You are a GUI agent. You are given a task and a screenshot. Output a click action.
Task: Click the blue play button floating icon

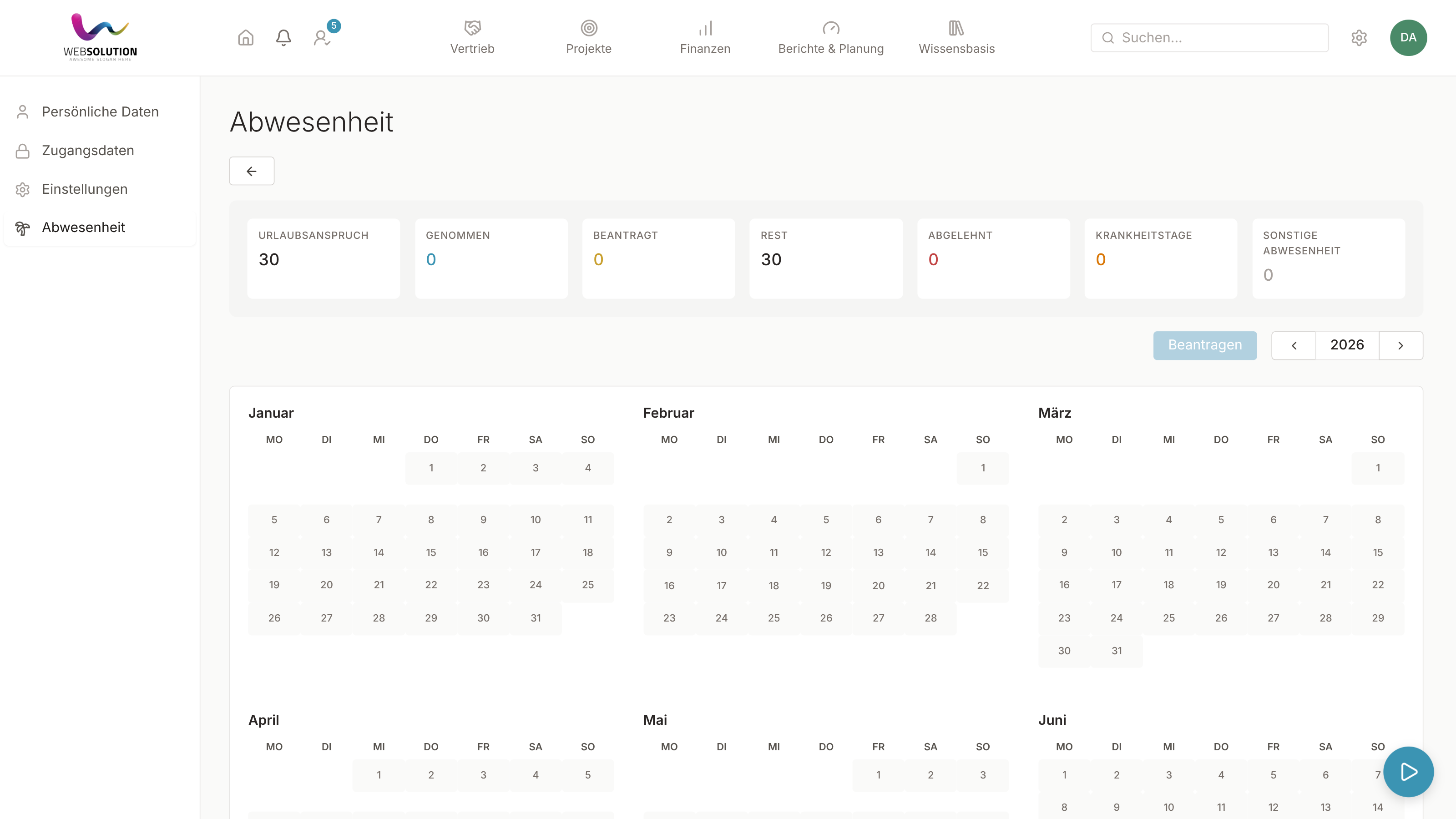pyautogui.click(x=1408, y=772)
